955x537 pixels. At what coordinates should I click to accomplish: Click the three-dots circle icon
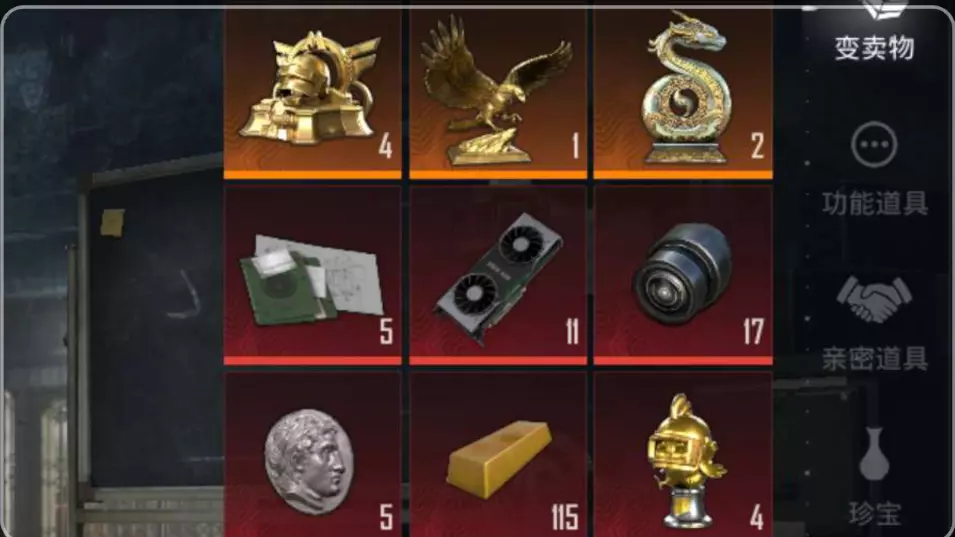click(874, 145)
